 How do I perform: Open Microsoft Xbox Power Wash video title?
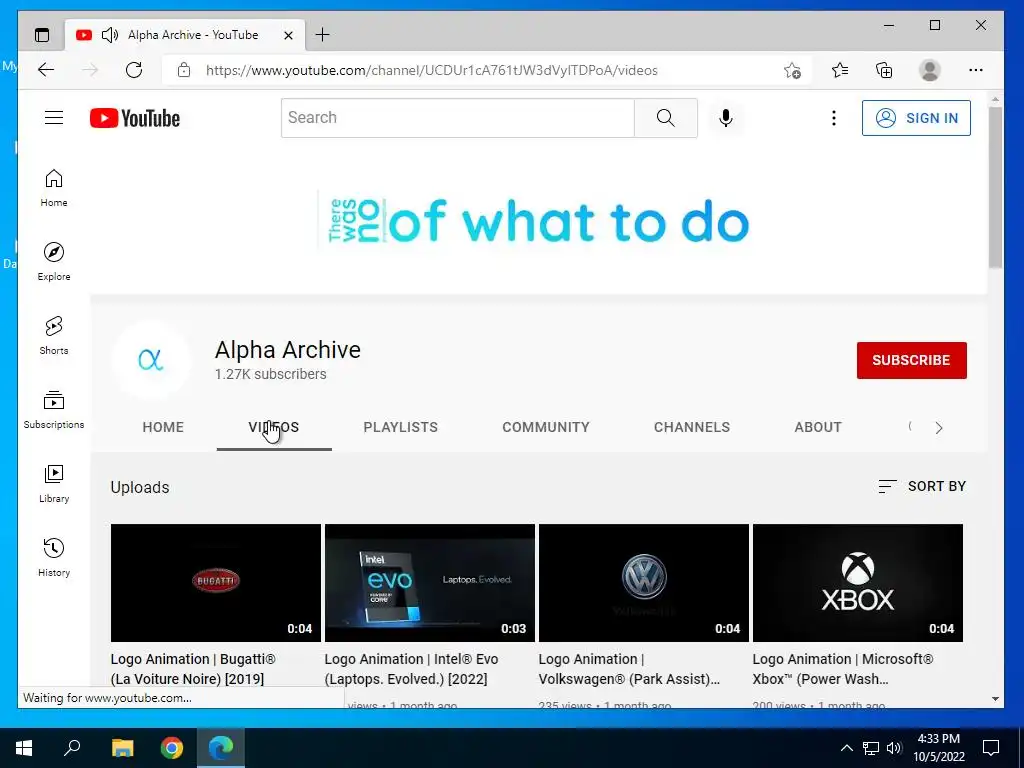point(843,669)
